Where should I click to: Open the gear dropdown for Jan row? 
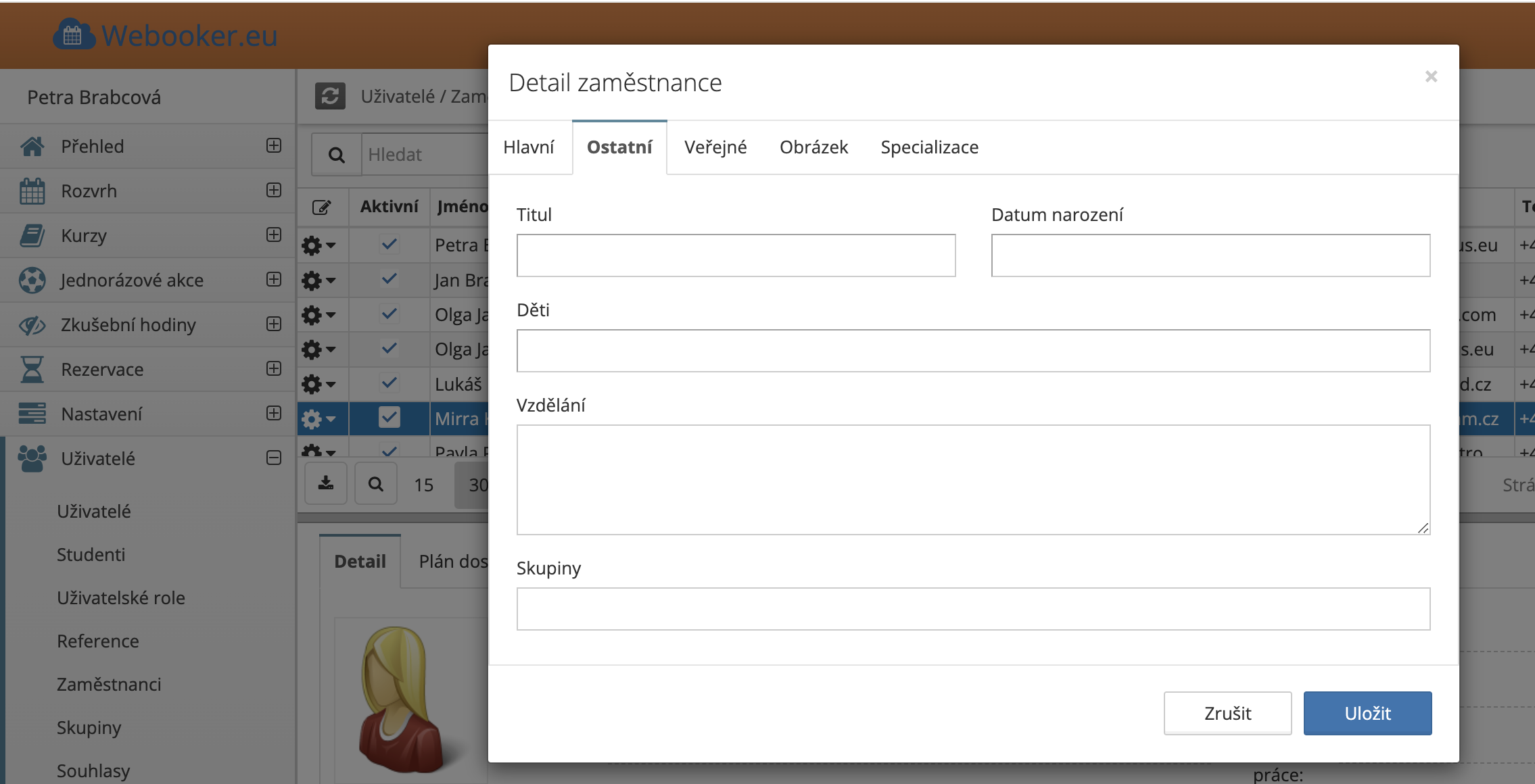[x=318, y=280]
